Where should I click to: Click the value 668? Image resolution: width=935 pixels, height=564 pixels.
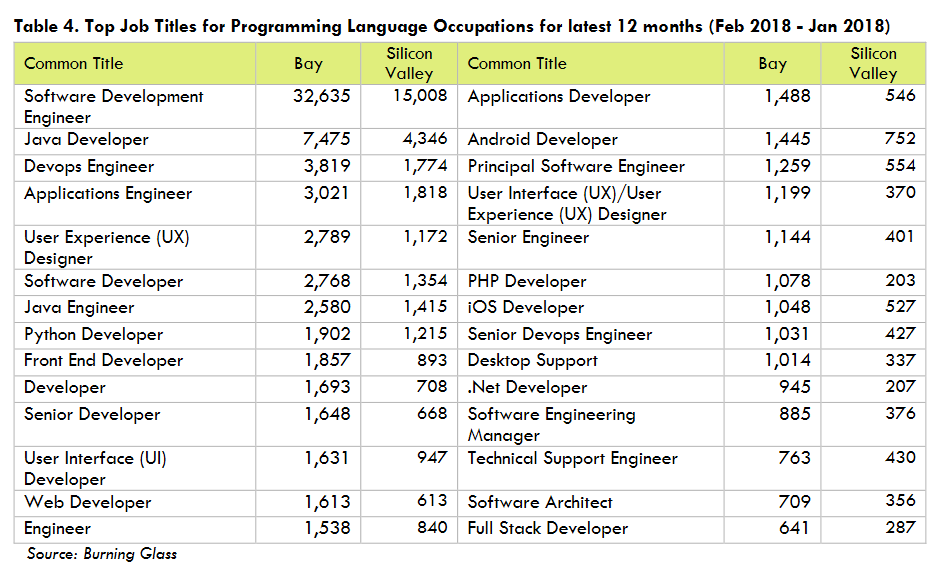(x=432, y=413)
